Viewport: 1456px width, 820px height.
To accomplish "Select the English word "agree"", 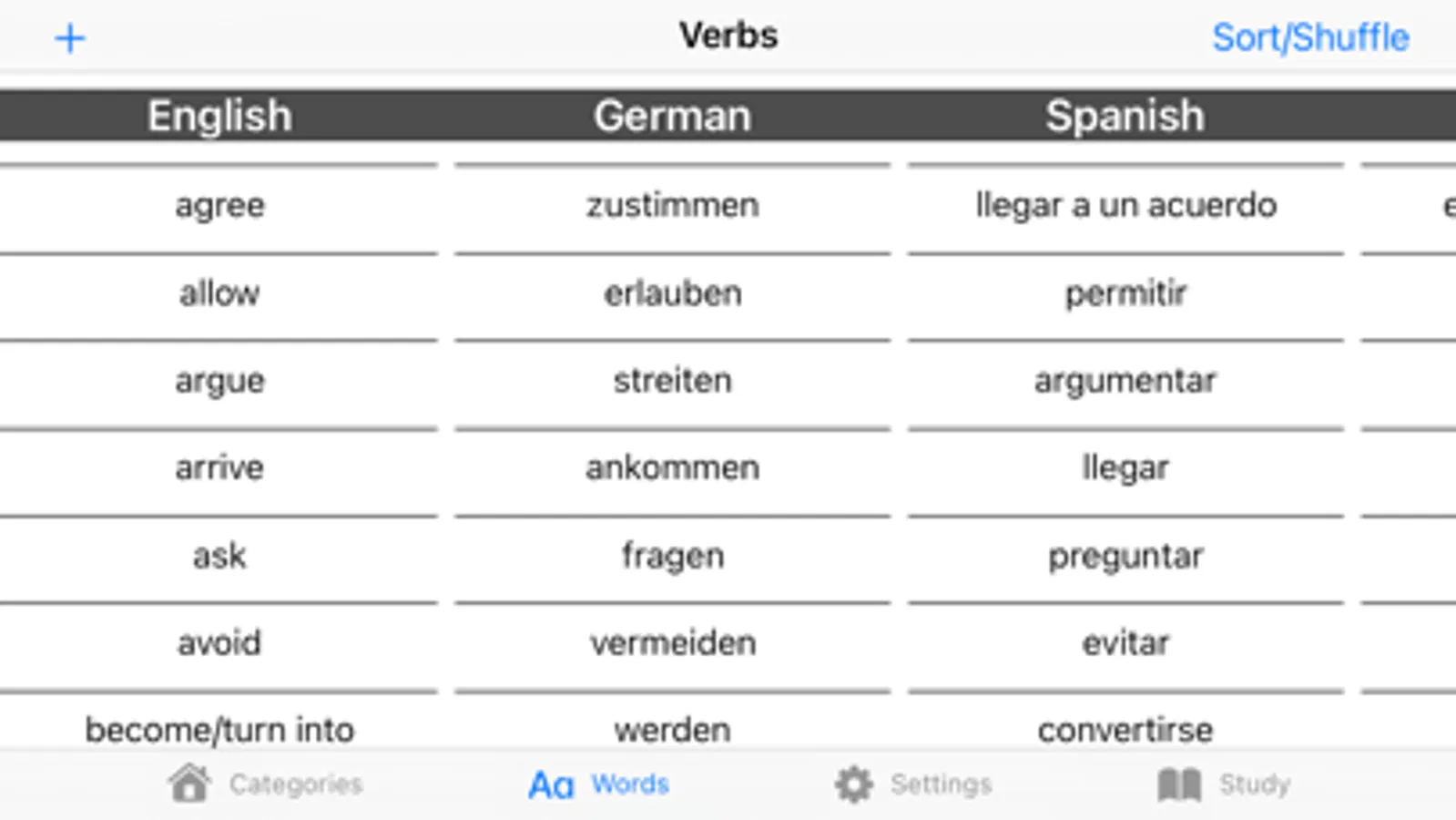I will 219,206.
